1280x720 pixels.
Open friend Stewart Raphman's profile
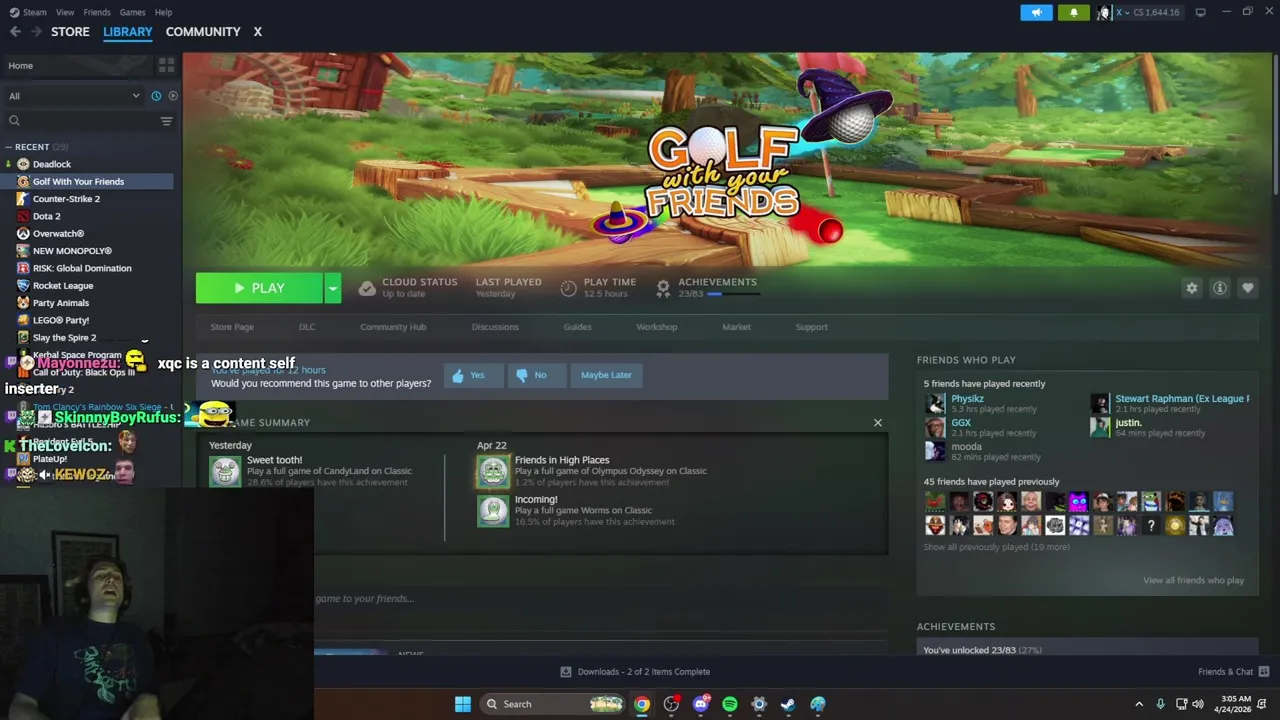tap(1182, 398)
